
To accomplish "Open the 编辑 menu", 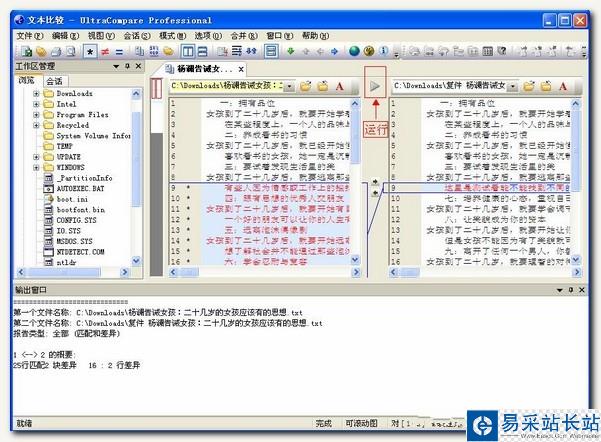I will [x=65, y=36].
